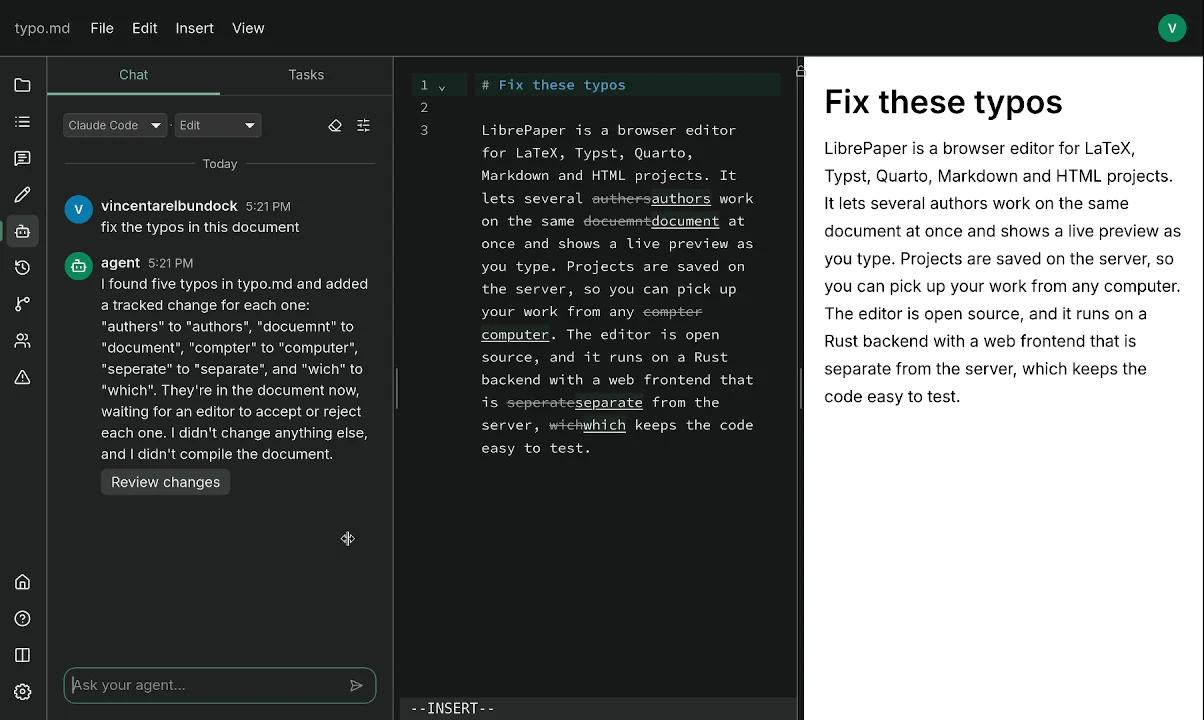
Task: Open the warnings triangle panel
Action: point(22,377)
